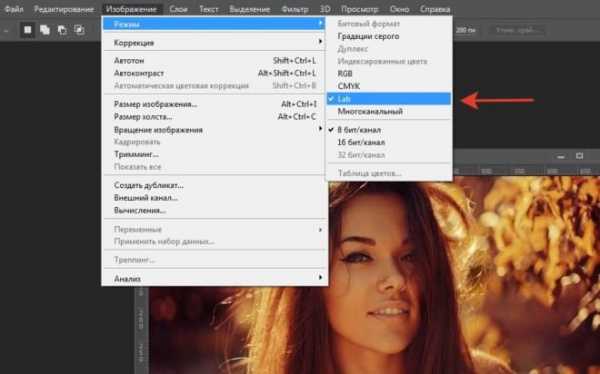Open the Фильтр menu
600x374 pixels.
pos(295,9)
